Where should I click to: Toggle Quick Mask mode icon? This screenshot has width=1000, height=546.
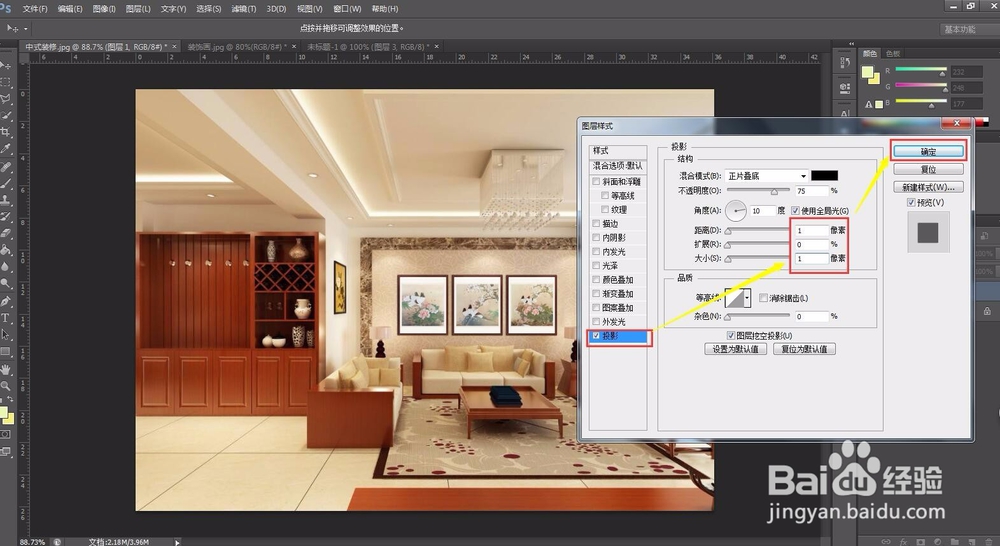pyautogui.click(x=5, y=434)
